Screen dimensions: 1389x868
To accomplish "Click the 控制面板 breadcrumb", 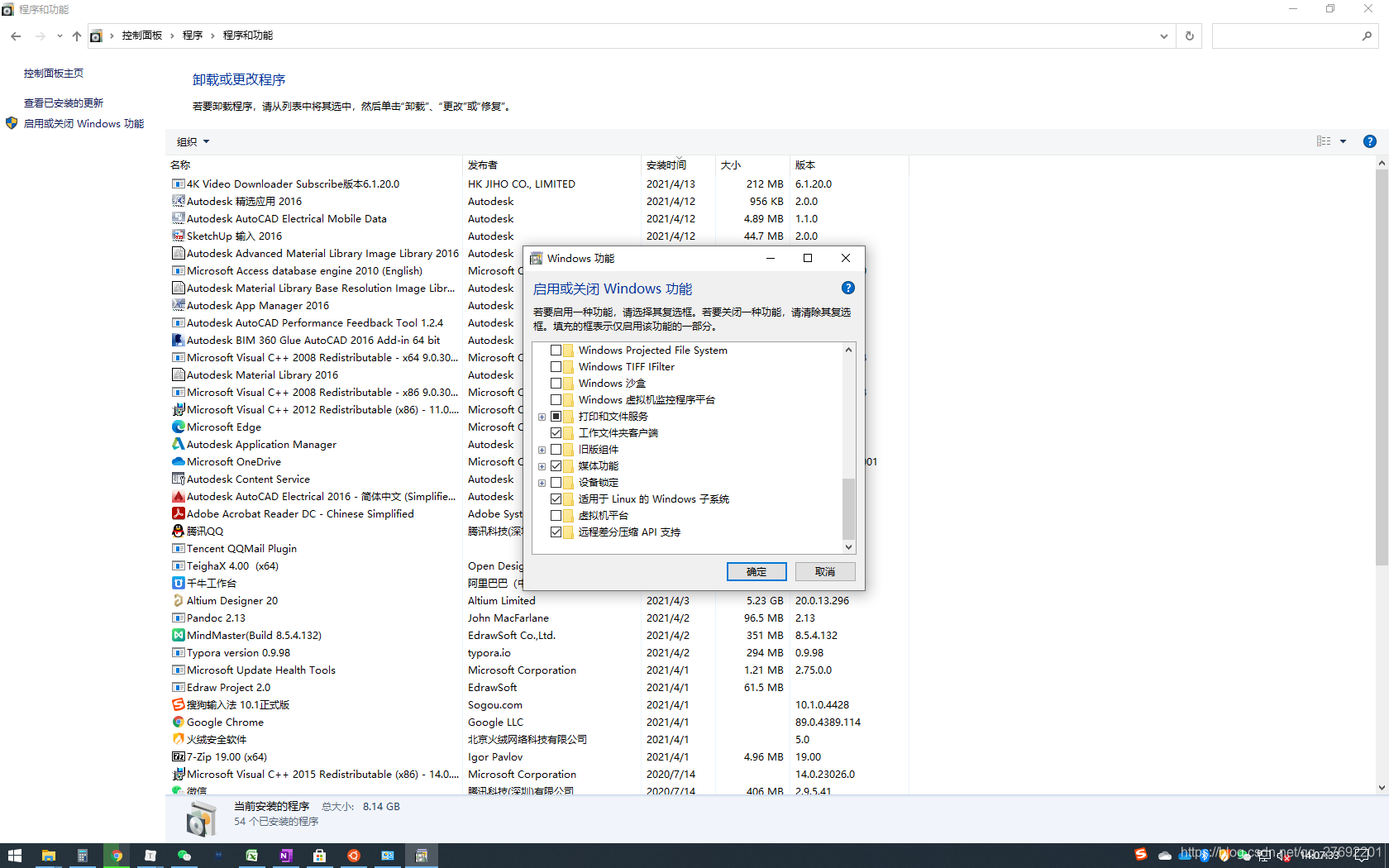I will 142,36.
